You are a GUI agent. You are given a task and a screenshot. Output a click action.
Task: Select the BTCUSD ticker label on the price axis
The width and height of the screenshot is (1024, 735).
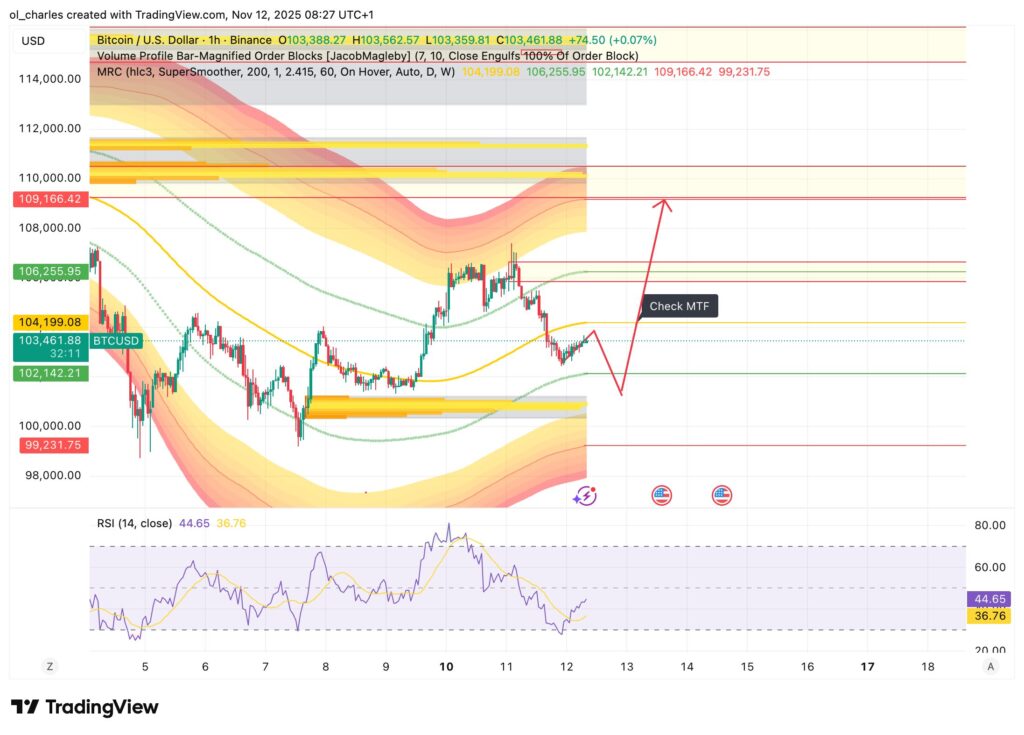point(115,341)
